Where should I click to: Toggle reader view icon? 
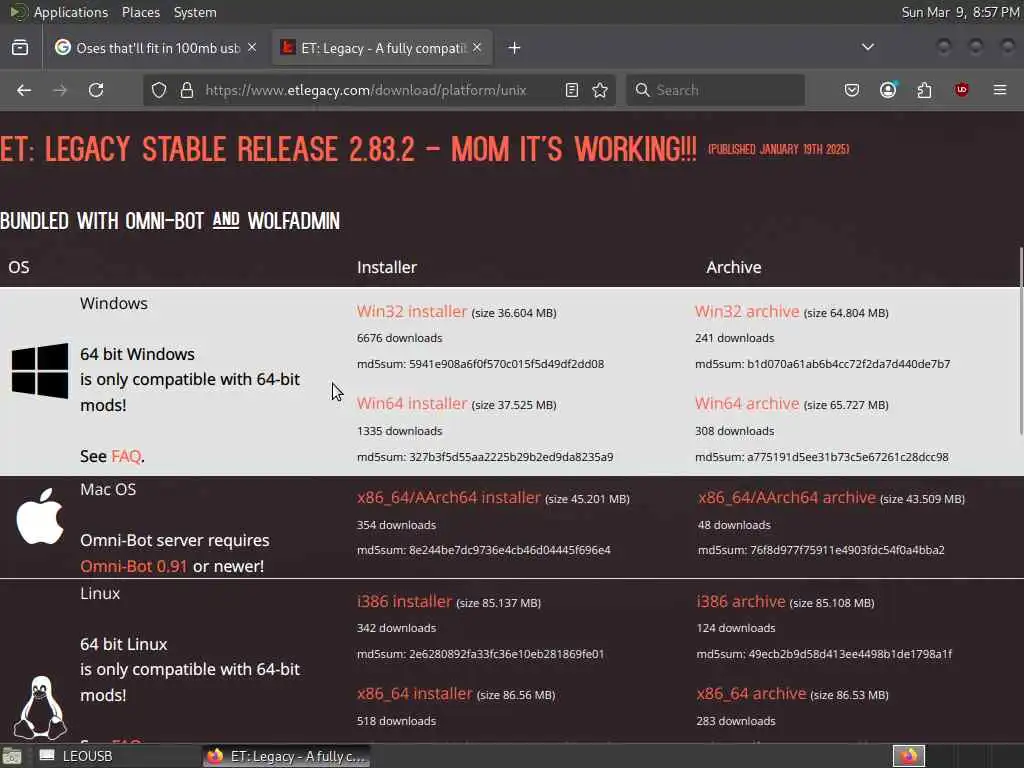(x=571, y=90)
